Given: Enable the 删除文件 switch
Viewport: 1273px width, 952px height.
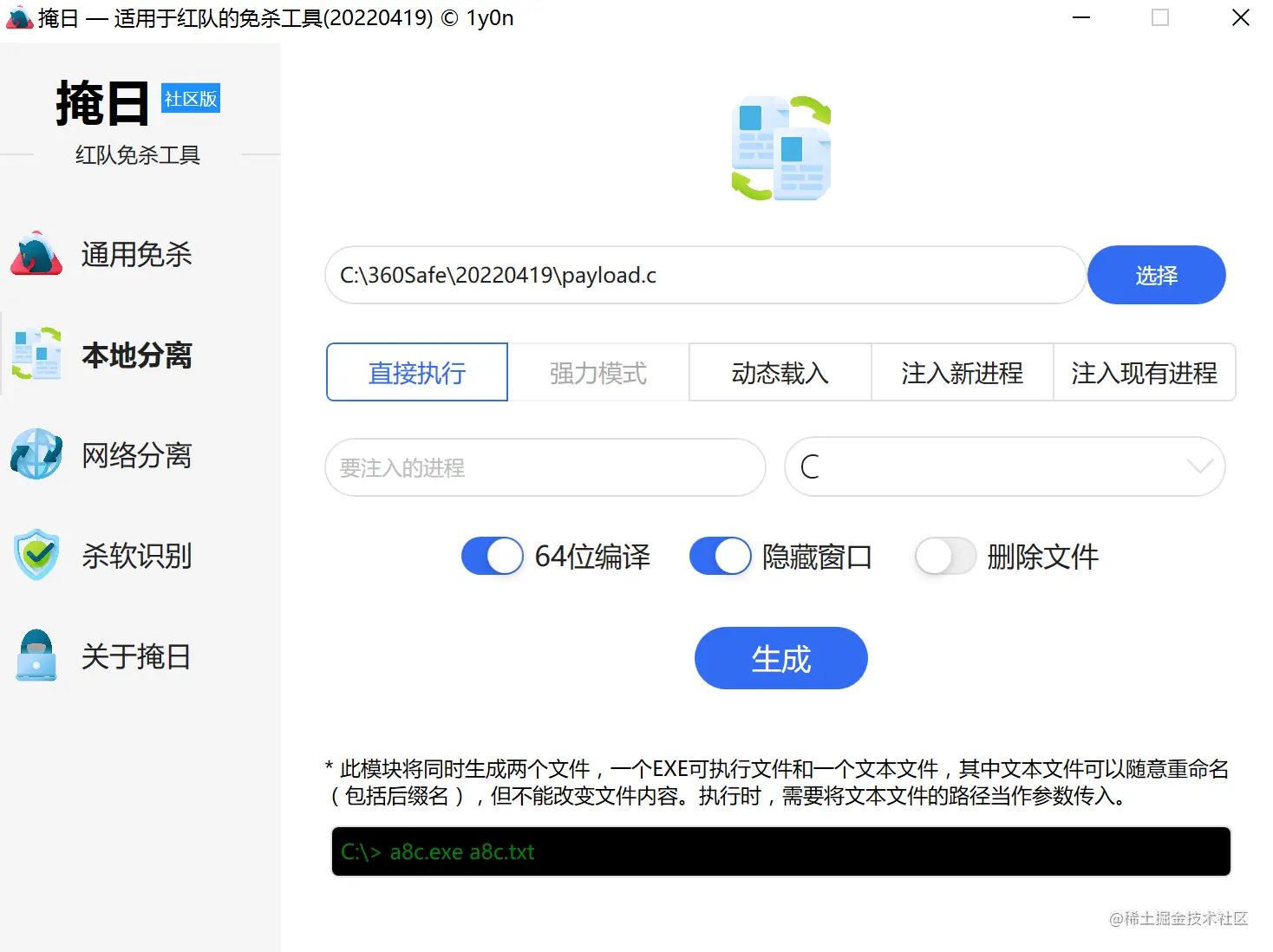Looking at the screenshot, I should (945, 556).
